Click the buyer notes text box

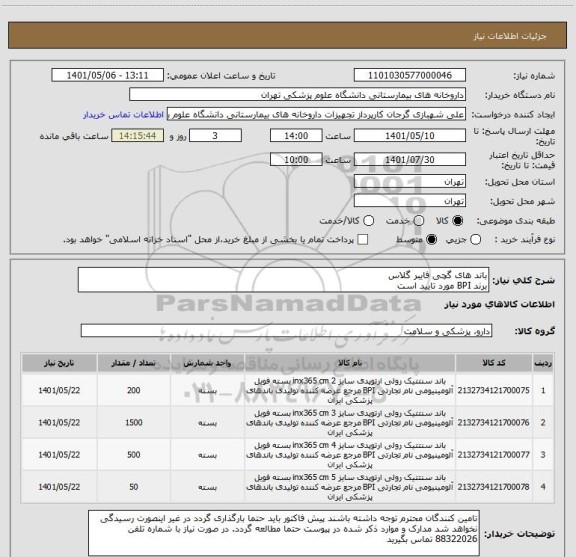(284, 533)
